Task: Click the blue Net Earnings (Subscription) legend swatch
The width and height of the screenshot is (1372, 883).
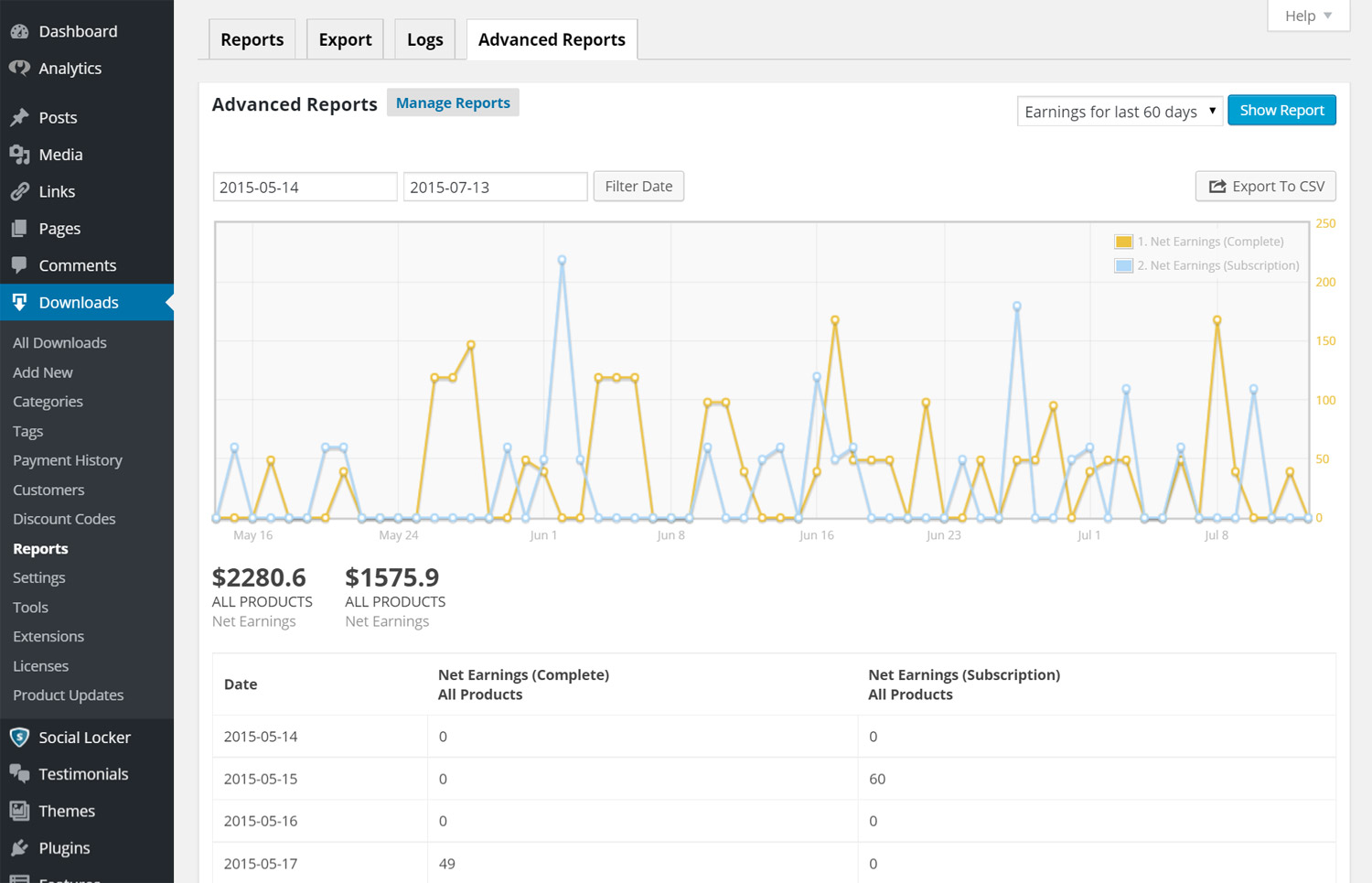Action: coord(1123,265)
